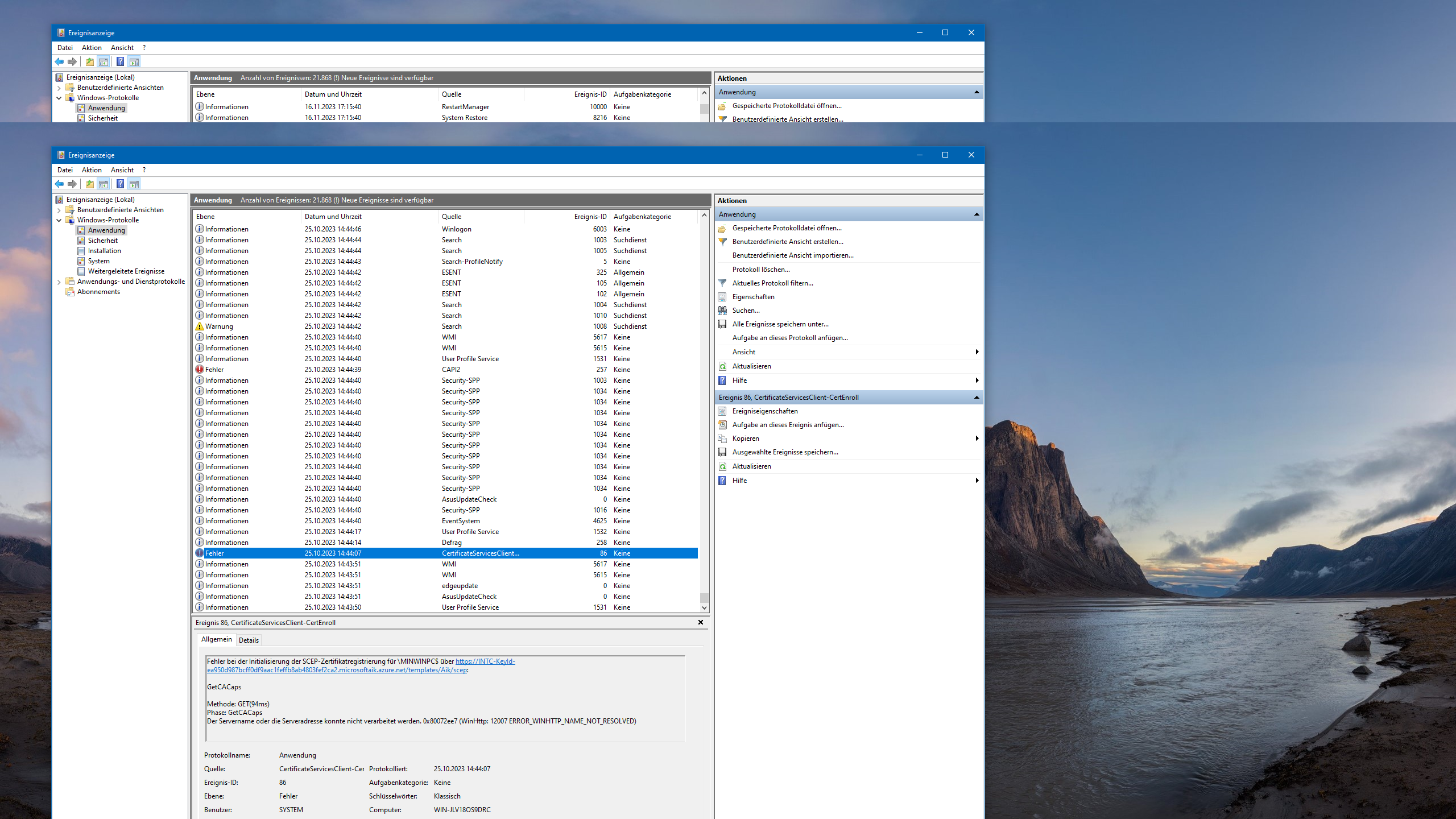Click the event list scrollbar down arrow
1456x819 pixels.
click(704, 607)
